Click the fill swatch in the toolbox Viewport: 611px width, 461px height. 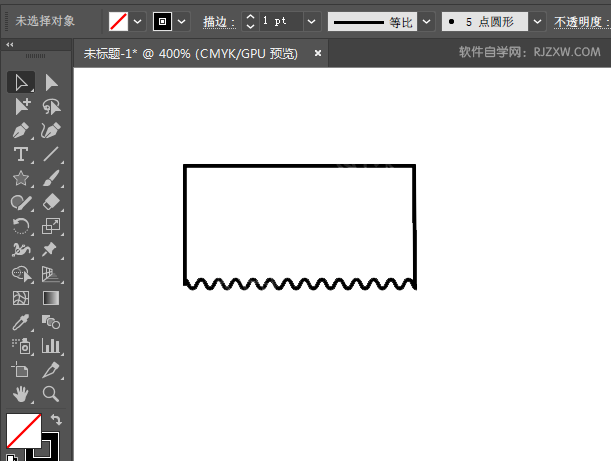click(x=23, y=431)
